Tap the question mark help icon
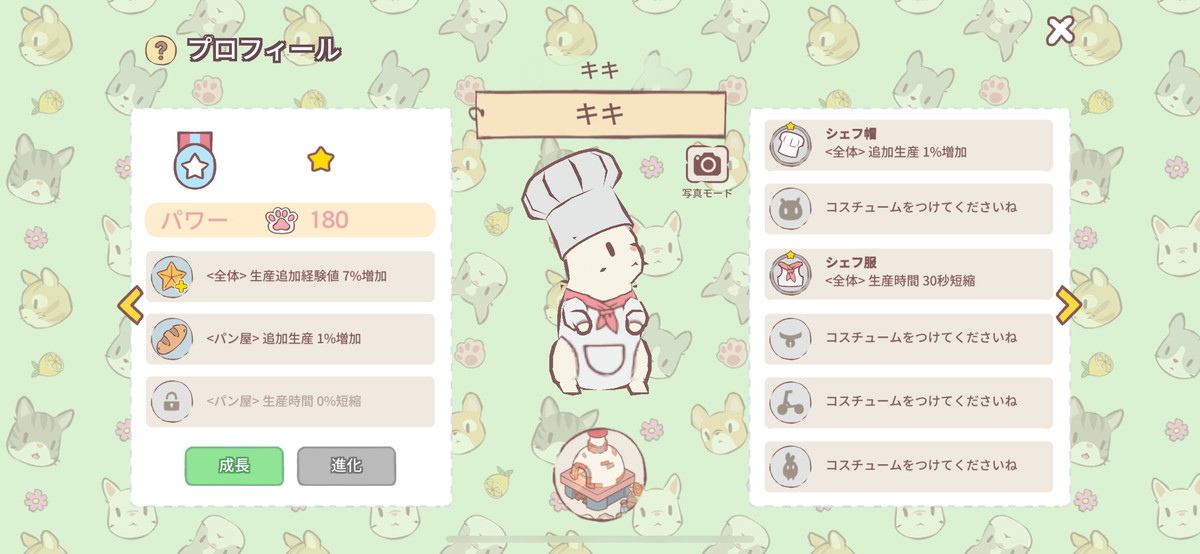The height and width of the screenshot is (554, 1200). 160,50
